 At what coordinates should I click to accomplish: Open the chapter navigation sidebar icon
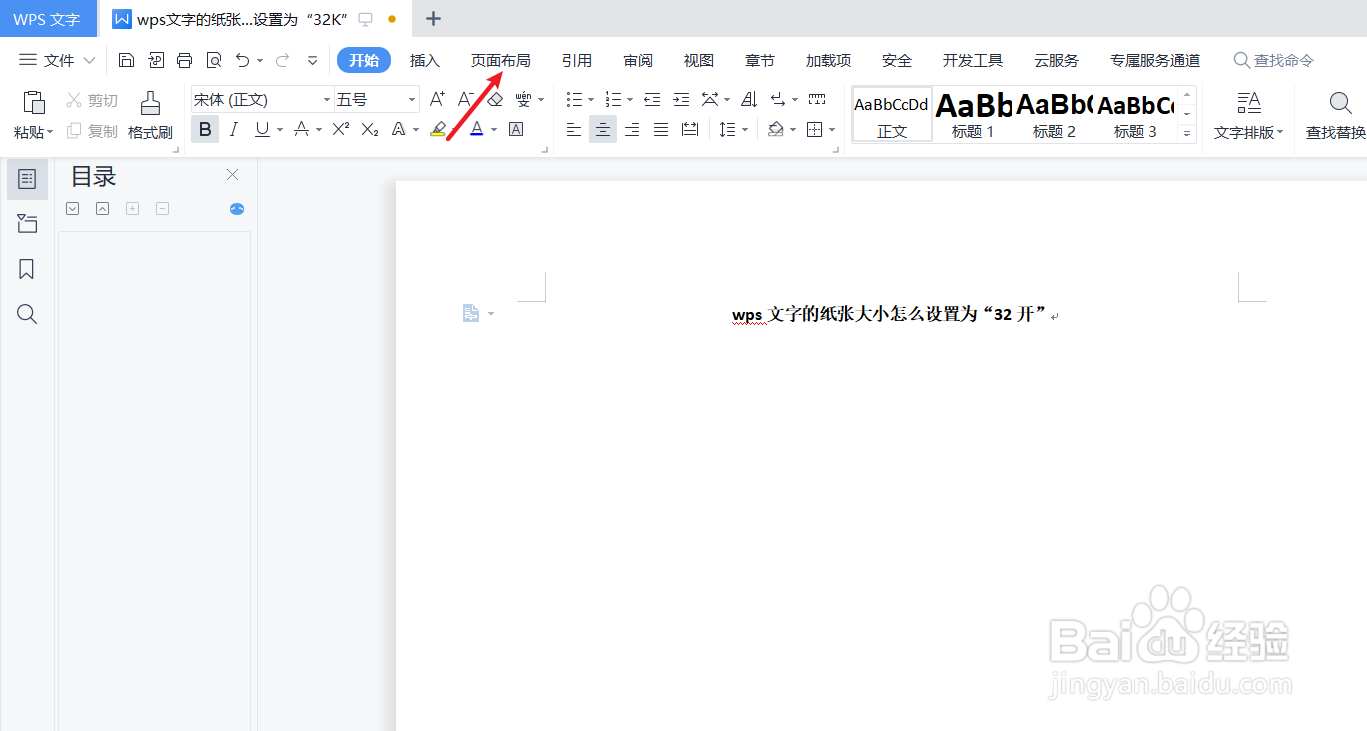[27, 224]
